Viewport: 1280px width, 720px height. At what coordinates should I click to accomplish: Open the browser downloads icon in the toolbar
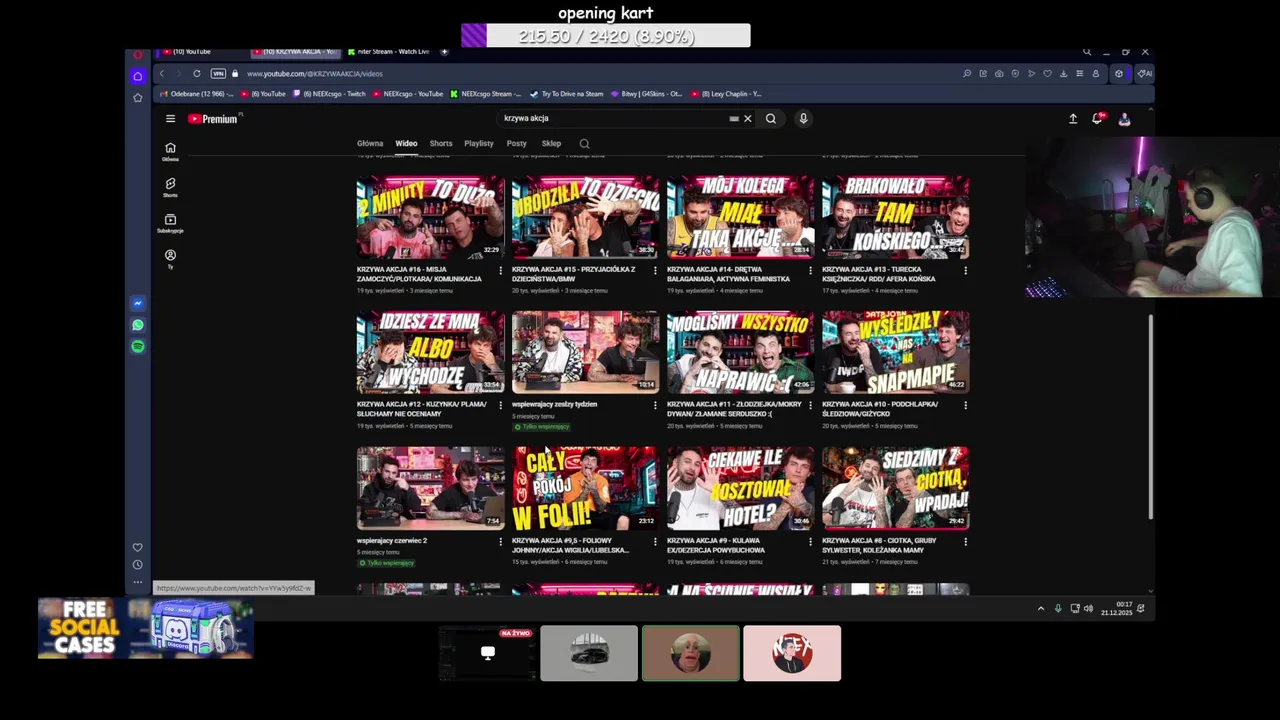point(1063,73)
